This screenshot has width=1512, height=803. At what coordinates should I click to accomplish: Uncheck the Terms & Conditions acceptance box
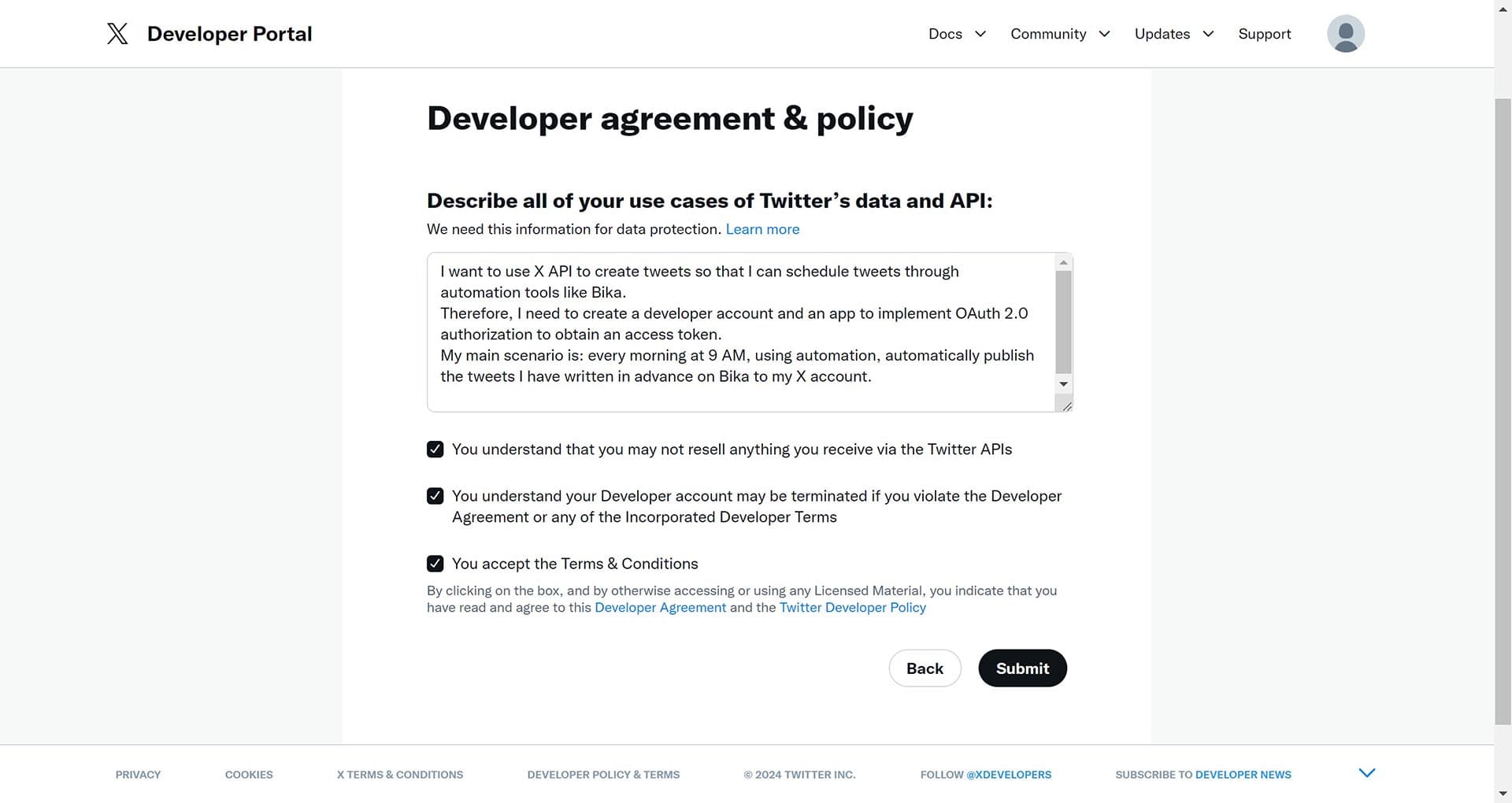coord(435,563)
